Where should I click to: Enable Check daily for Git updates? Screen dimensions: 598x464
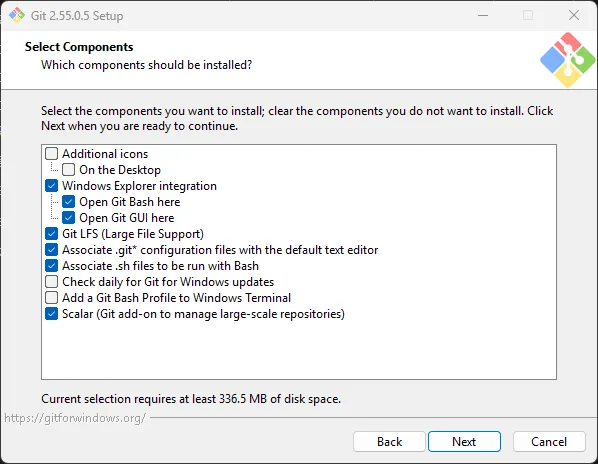tap(51, 282)
